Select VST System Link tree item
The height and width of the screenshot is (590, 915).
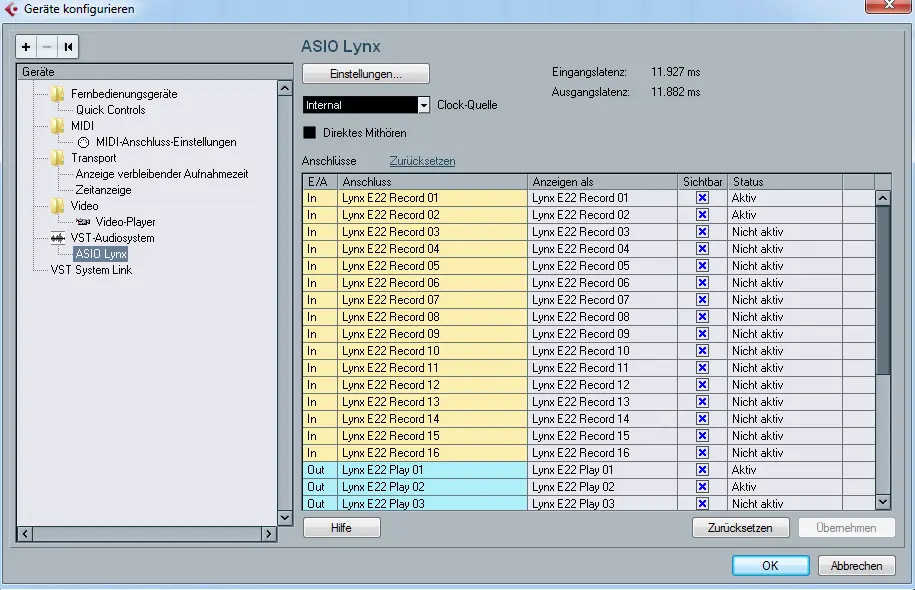[x=91, y=270]
